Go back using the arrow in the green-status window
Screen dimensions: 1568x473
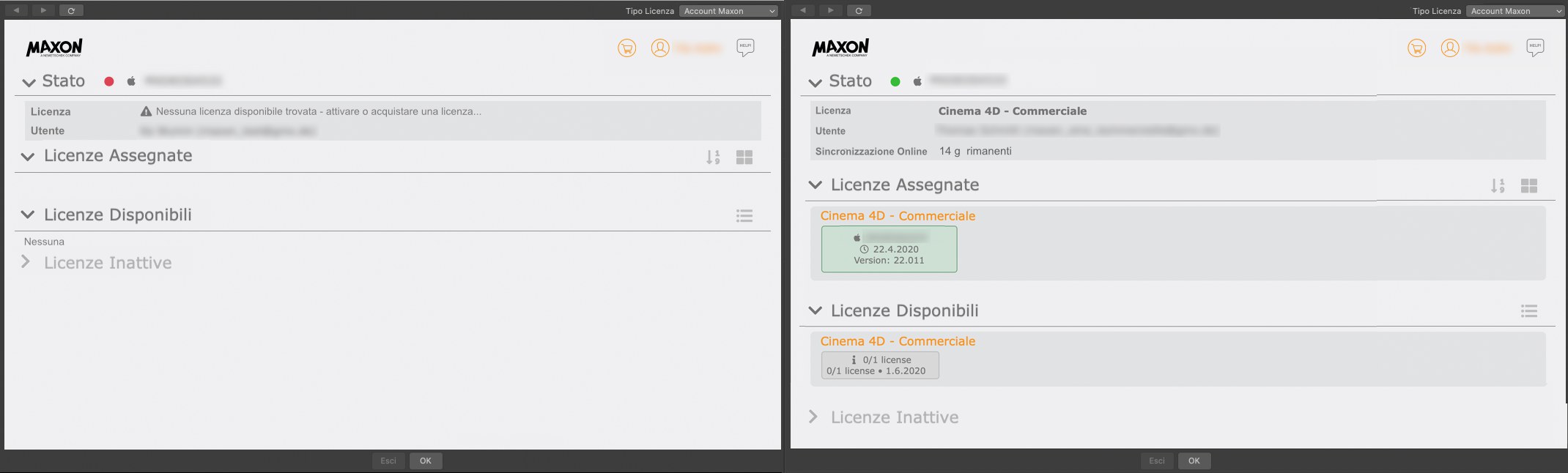(x=803, y=10)
